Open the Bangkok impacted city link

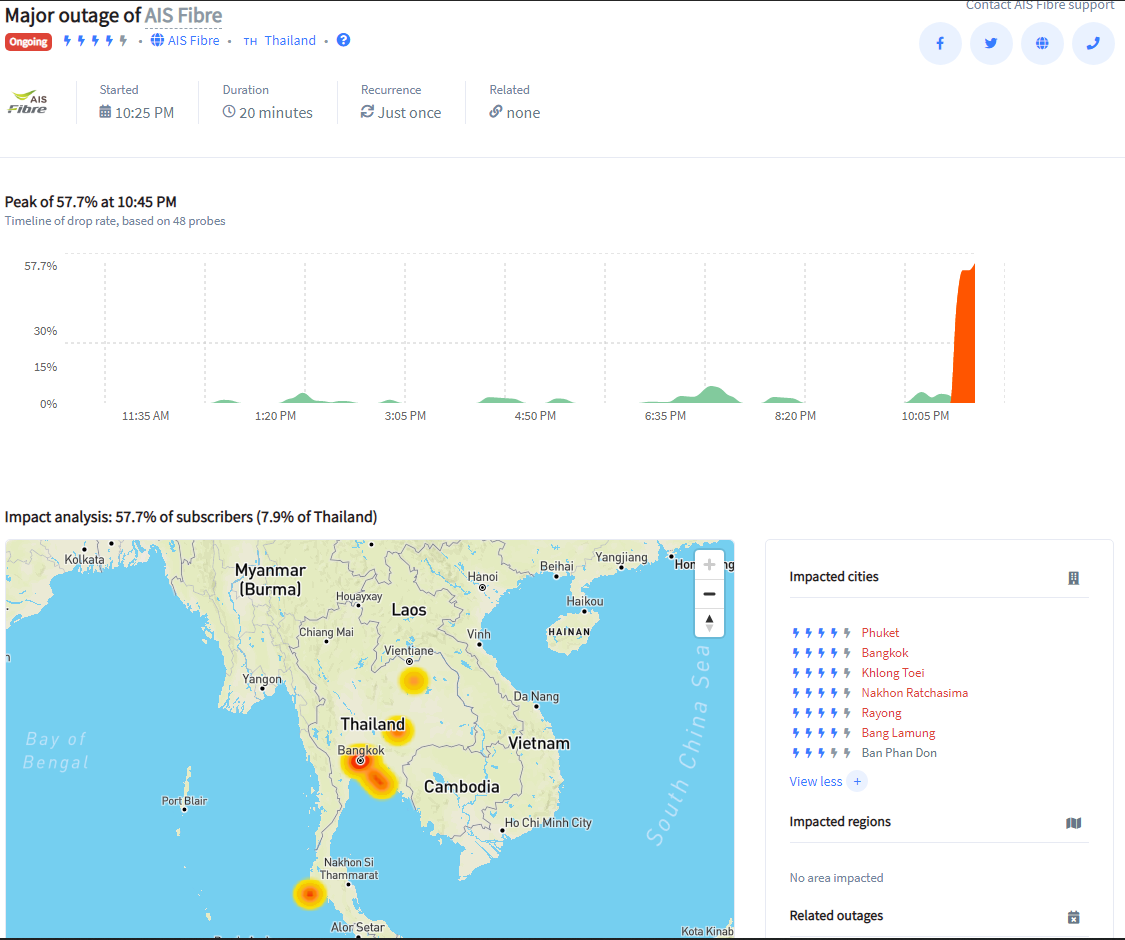pos(885,653)
